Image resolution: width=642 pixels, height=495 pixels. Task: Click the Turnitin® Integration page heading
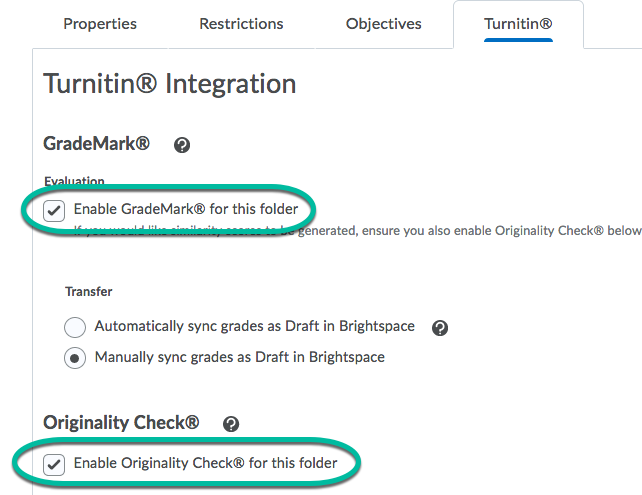(170, 84)
